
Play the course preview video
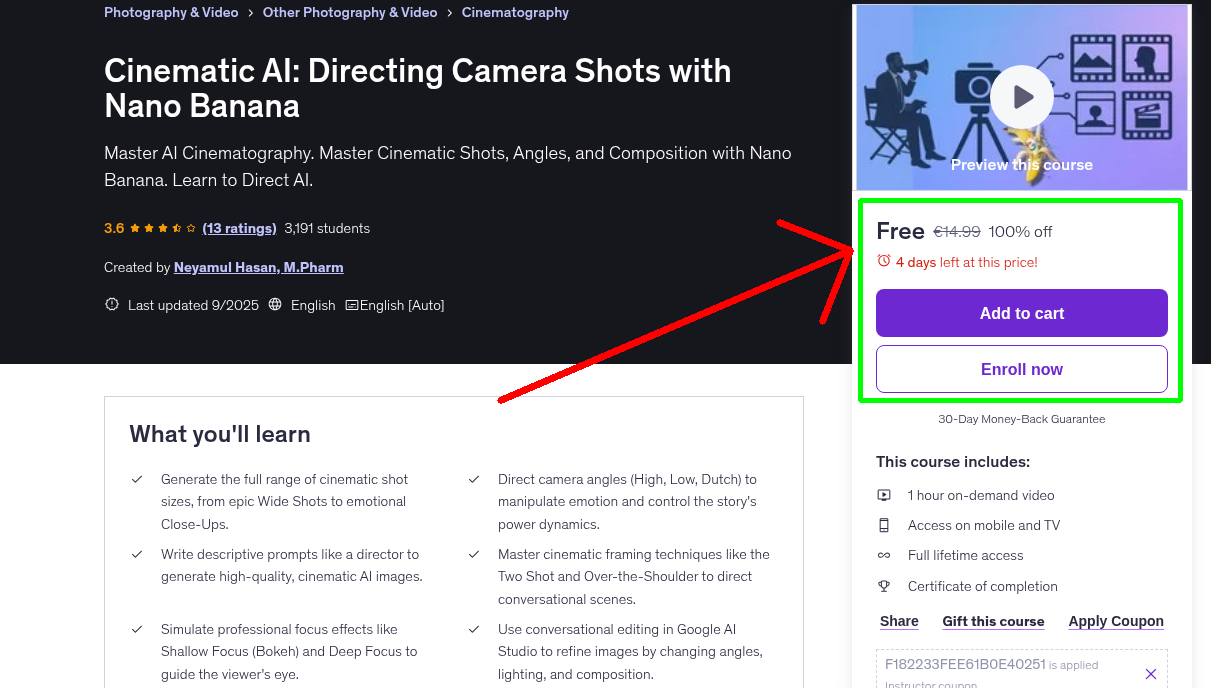point(1021,96)
